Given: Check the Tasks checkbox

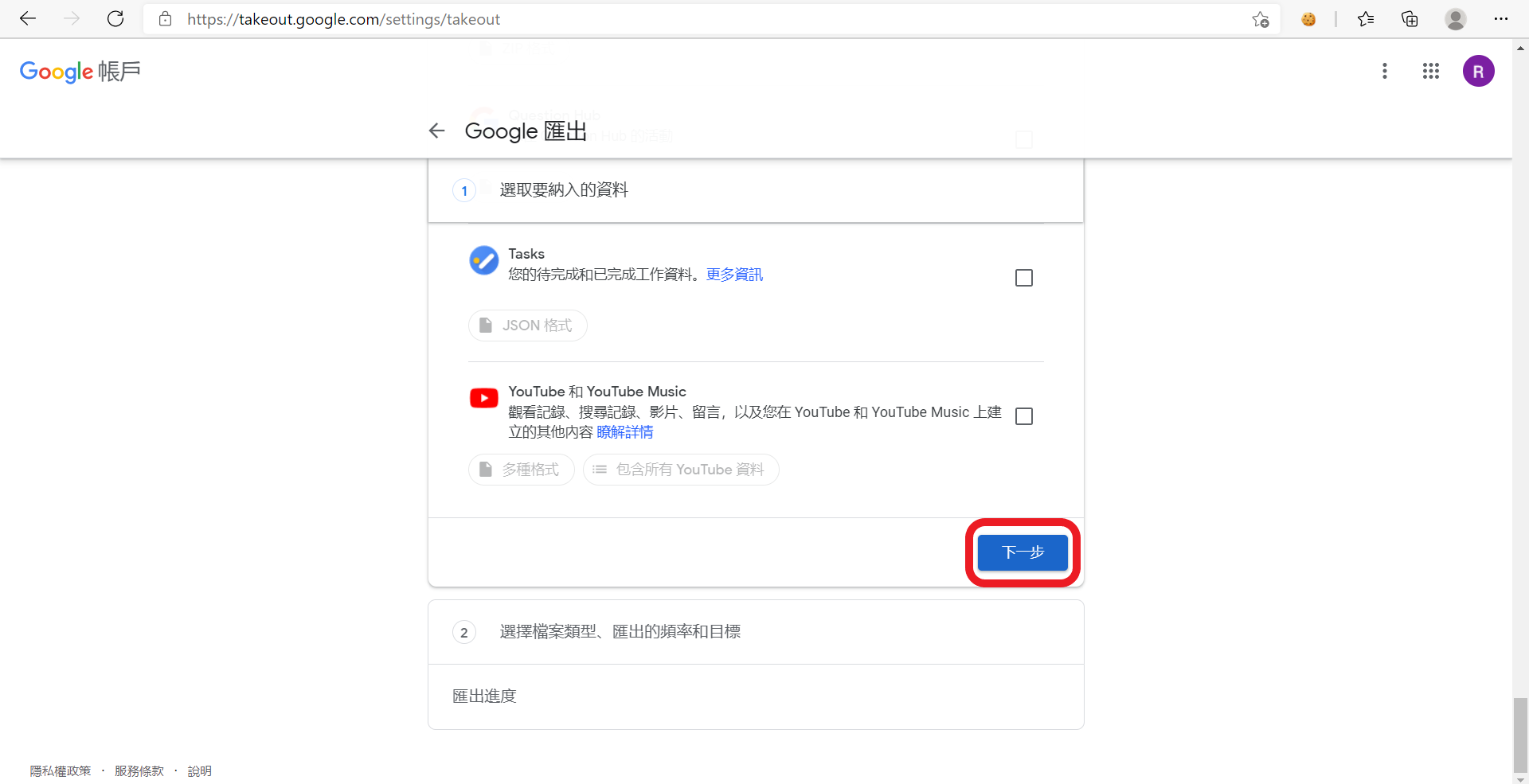Looking at the screenshot, I should point(1024,278).
